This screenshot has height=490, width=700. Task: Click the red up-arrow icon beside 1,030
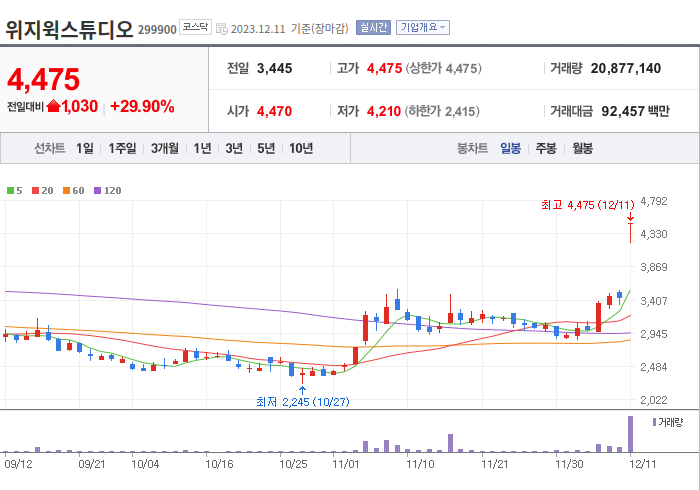tap(53, 106)
